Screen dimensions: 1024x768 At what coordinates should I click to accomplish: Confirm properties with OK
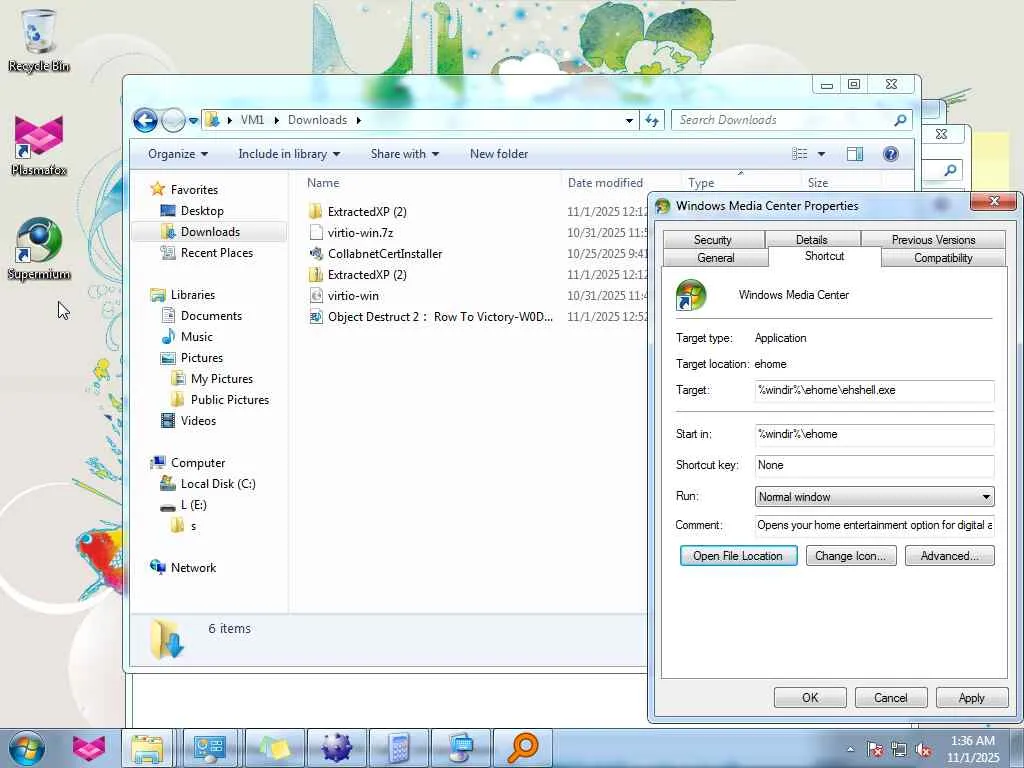tap(810, 697)
